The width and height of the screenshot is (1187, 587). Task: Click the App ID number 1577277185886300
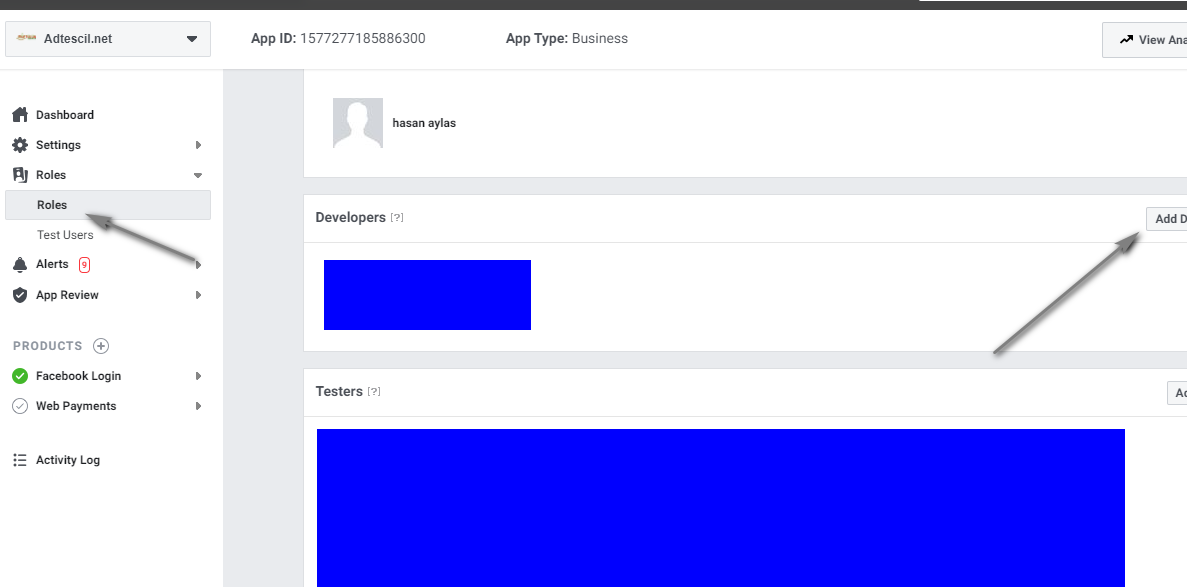(x=363, y=39)
